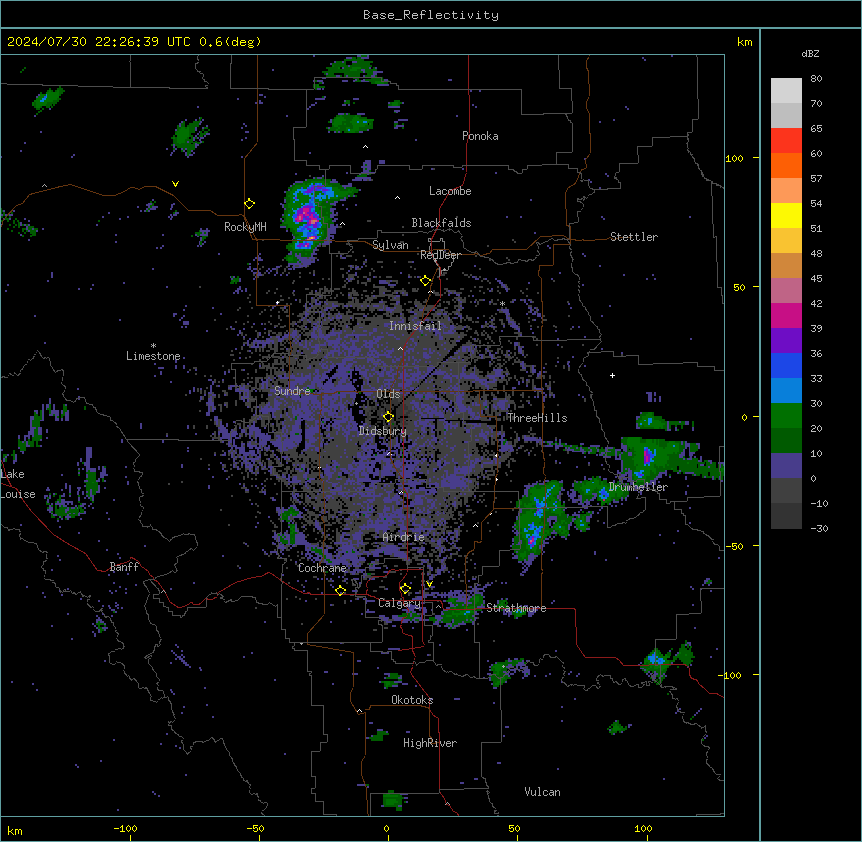Select the white plus marker north of Drumheller

(612, 375)
